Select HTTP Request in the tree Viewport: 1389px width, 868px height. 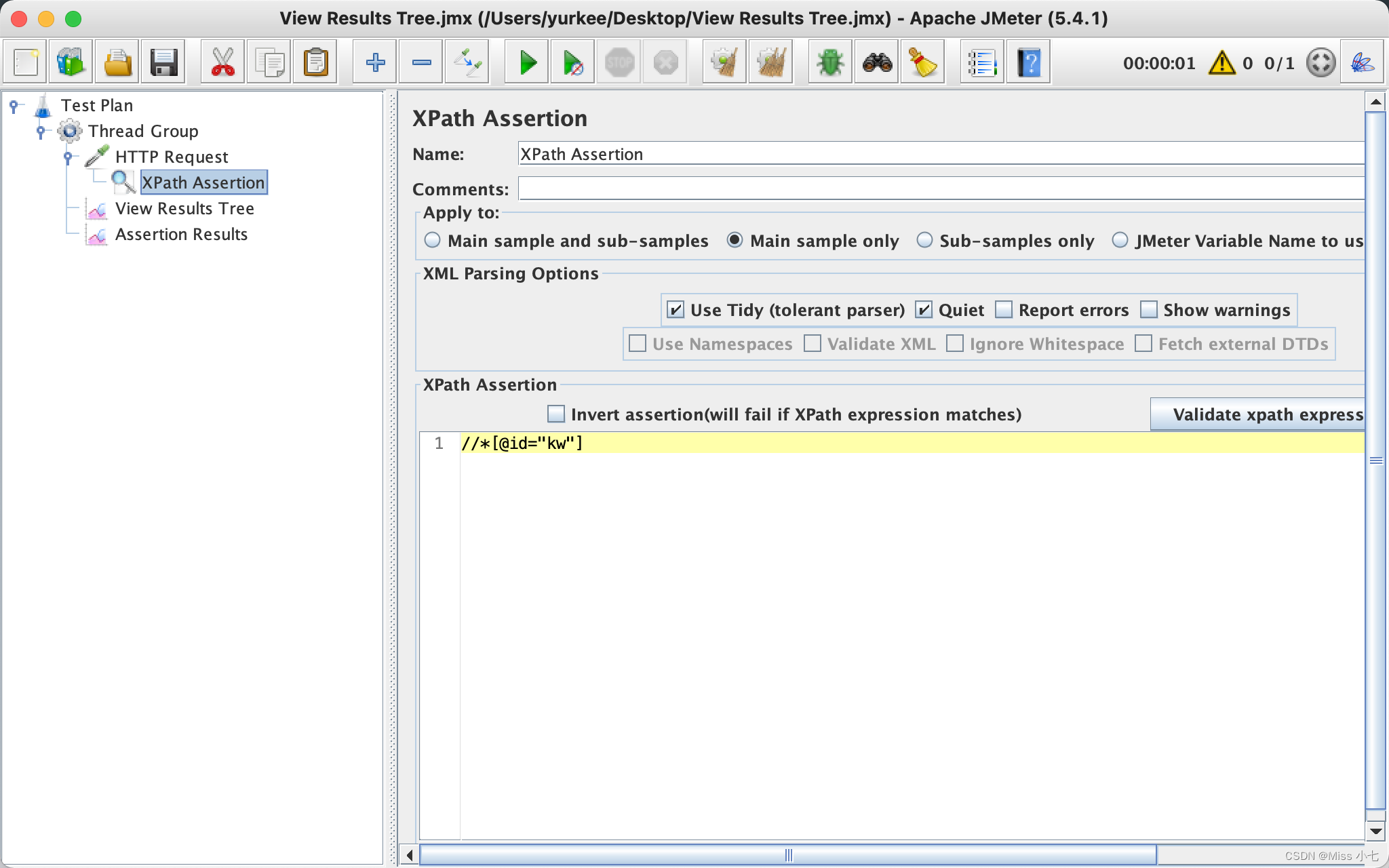click(x=172, y=157)
